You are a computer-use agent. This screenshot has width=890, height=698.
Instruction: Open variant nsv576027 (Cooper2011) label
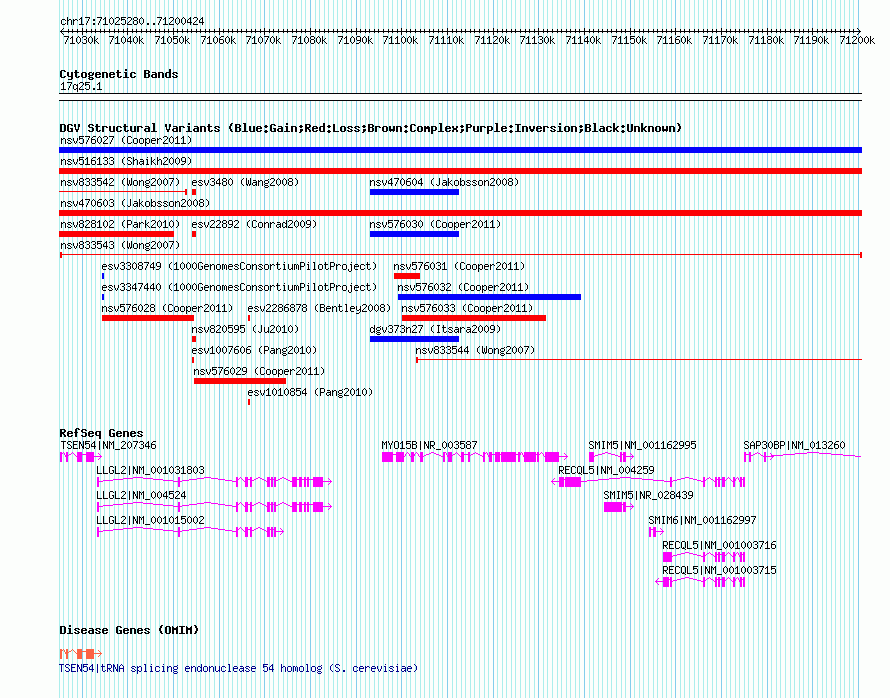tap(126, 141)
